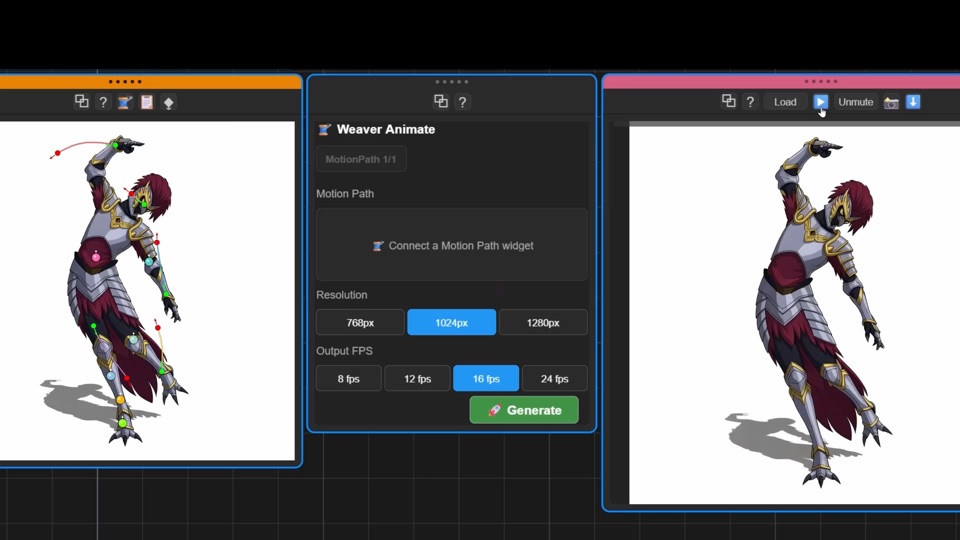Click the Connect a Motion Path widget area

452,245
